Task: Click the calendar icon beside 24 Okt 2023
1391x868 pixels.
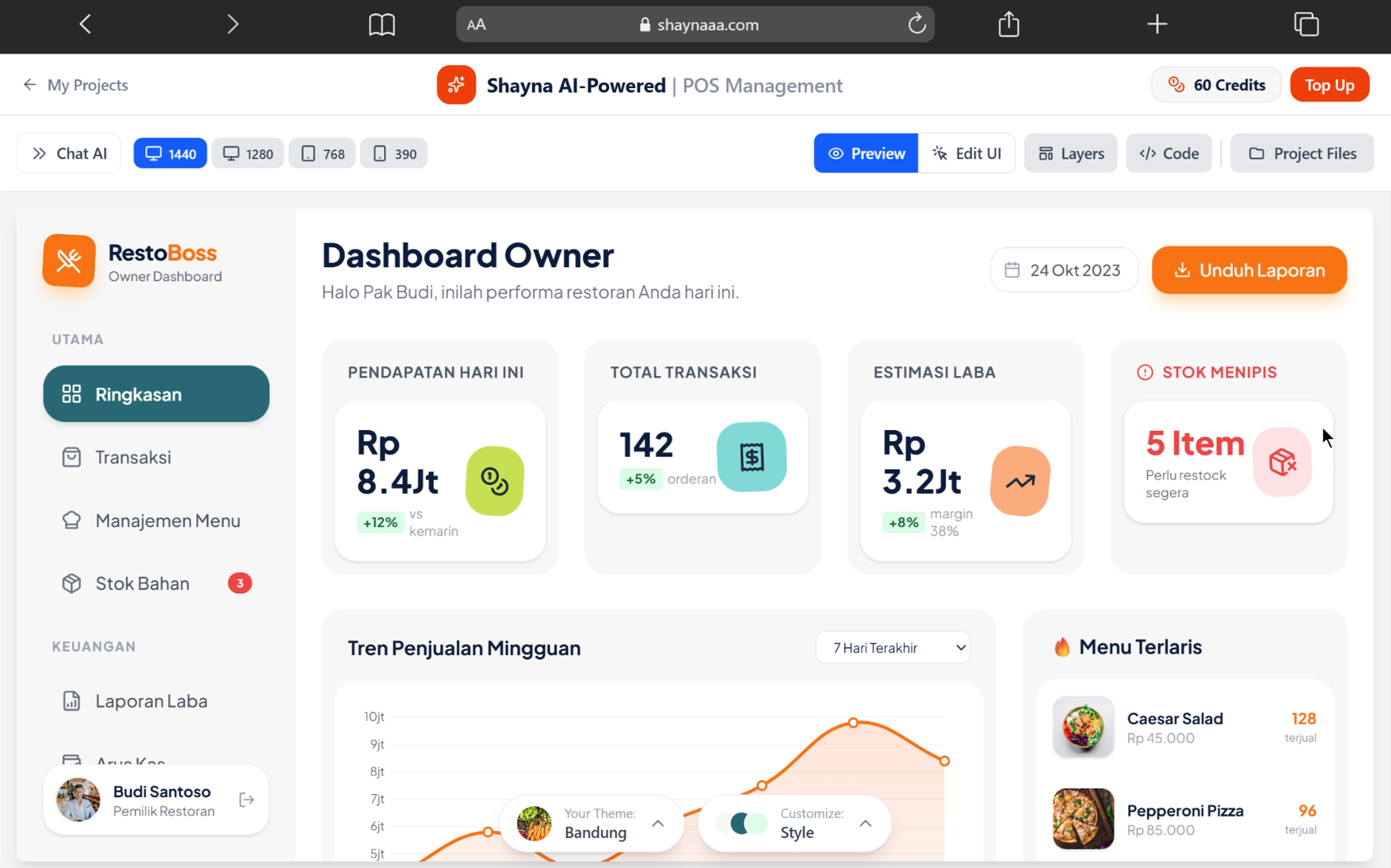Action: [x=1012, y=269]
